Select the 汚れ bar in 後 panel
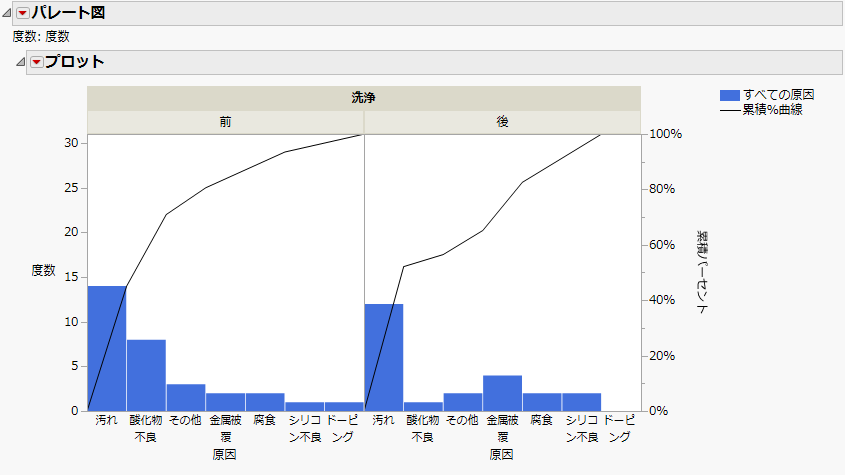The image size is (845, 475). 384,357
